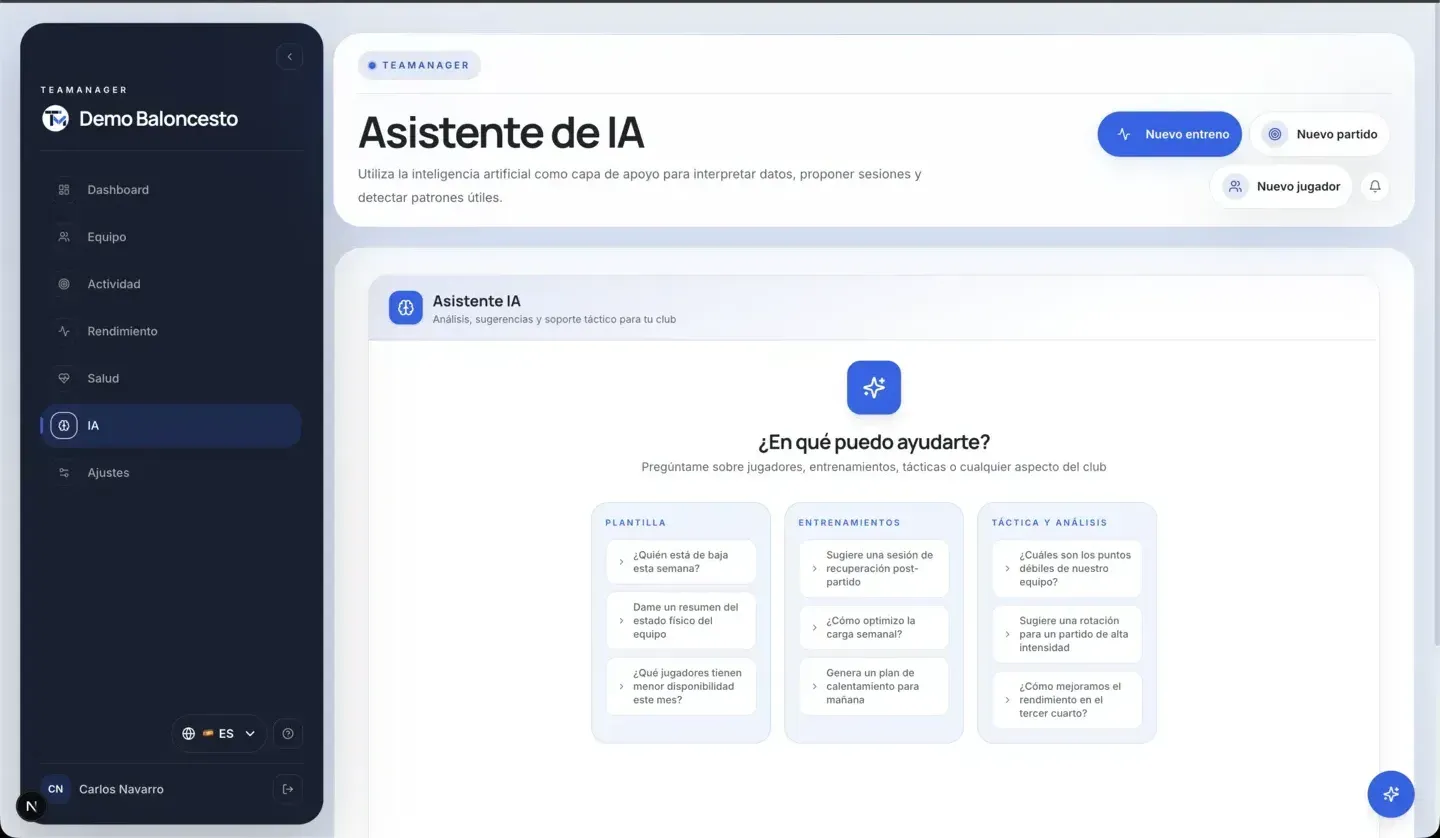The width and height of the screenshot is (1440, 838).
Task: Select "Dame un resumen del estado físico" prompt
Action: [681, 620]
